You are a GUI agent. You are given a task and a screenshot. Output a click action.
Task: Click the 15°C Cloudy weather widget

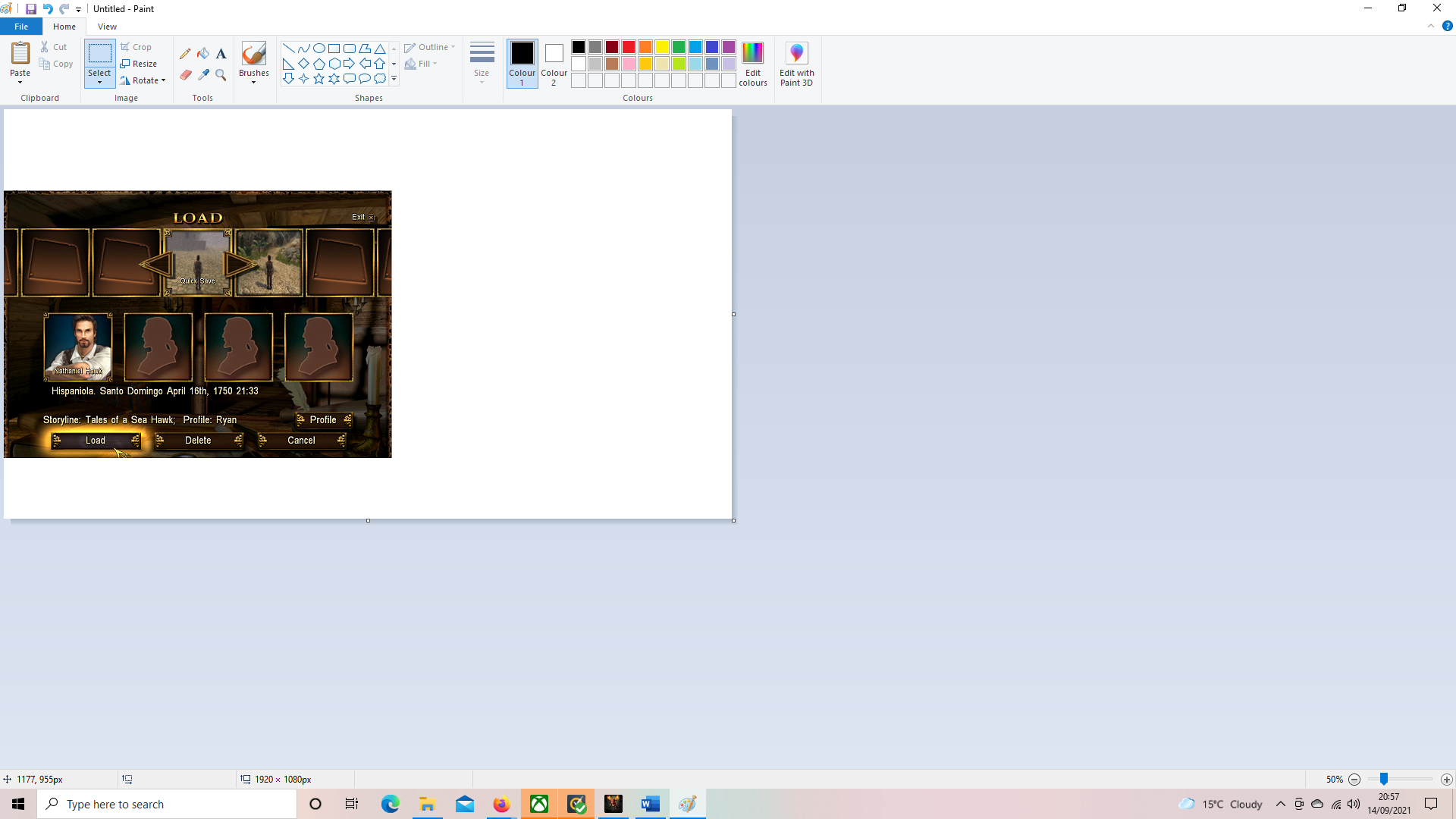tap(1221, 804)
